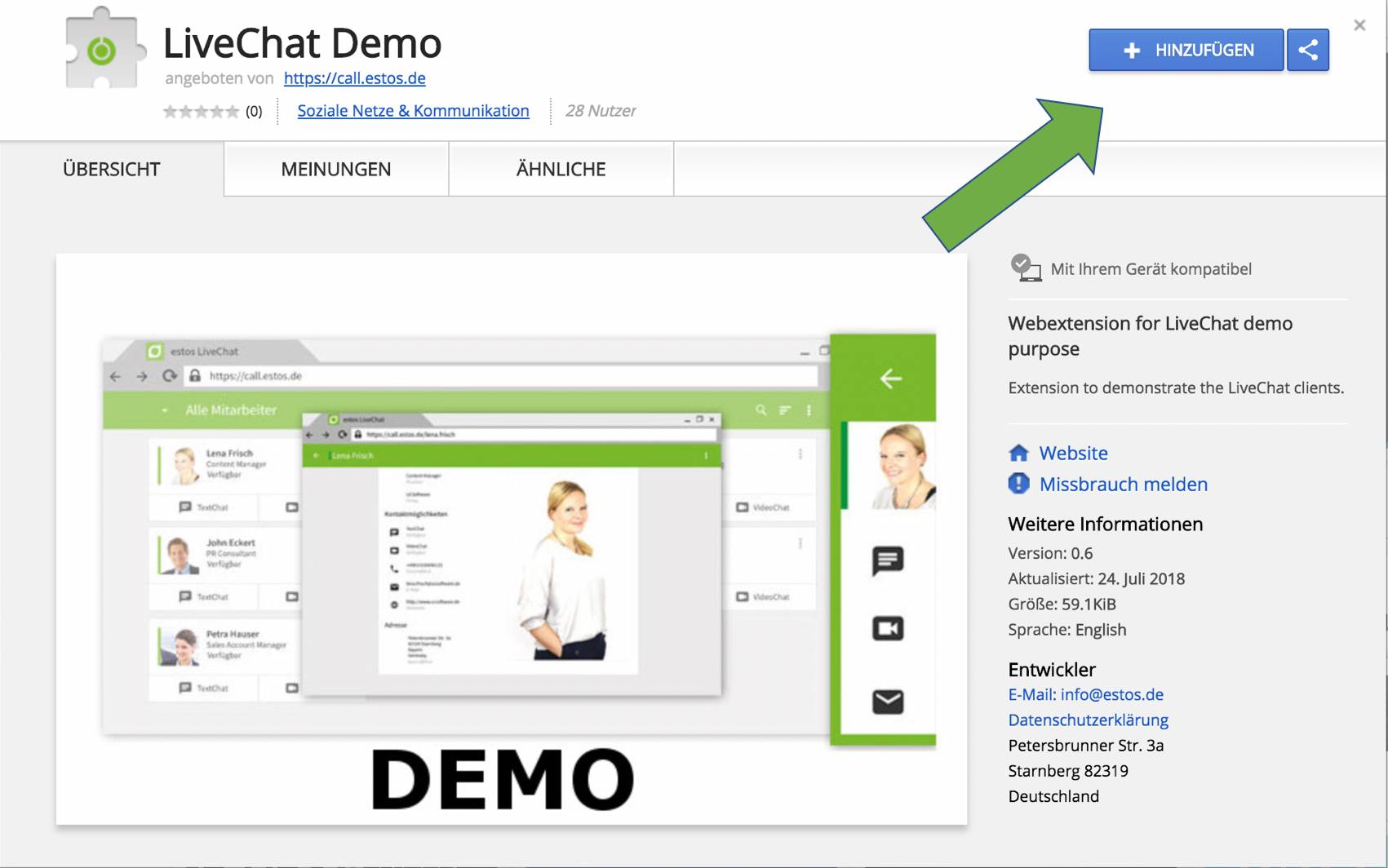Viewport: 1388px width, 868px height.
Task: Click the star rating row
Action: coord(201,111)
